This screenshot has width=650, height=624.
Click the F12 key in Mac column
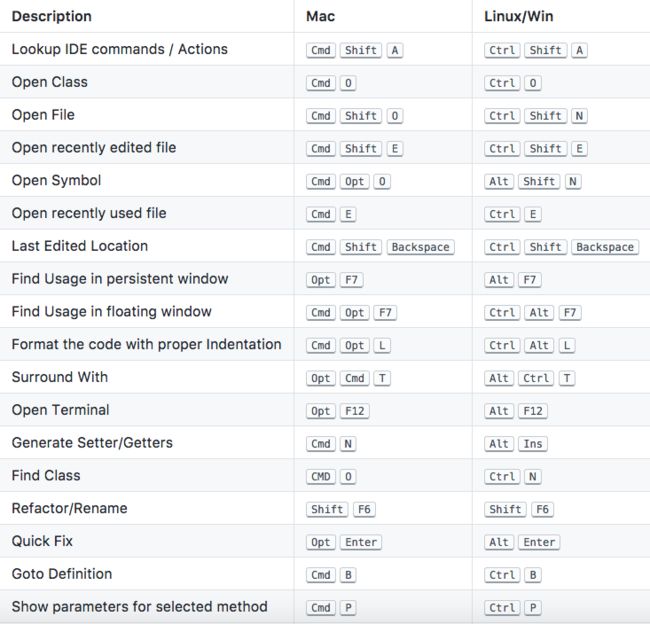tap(354, 411)
